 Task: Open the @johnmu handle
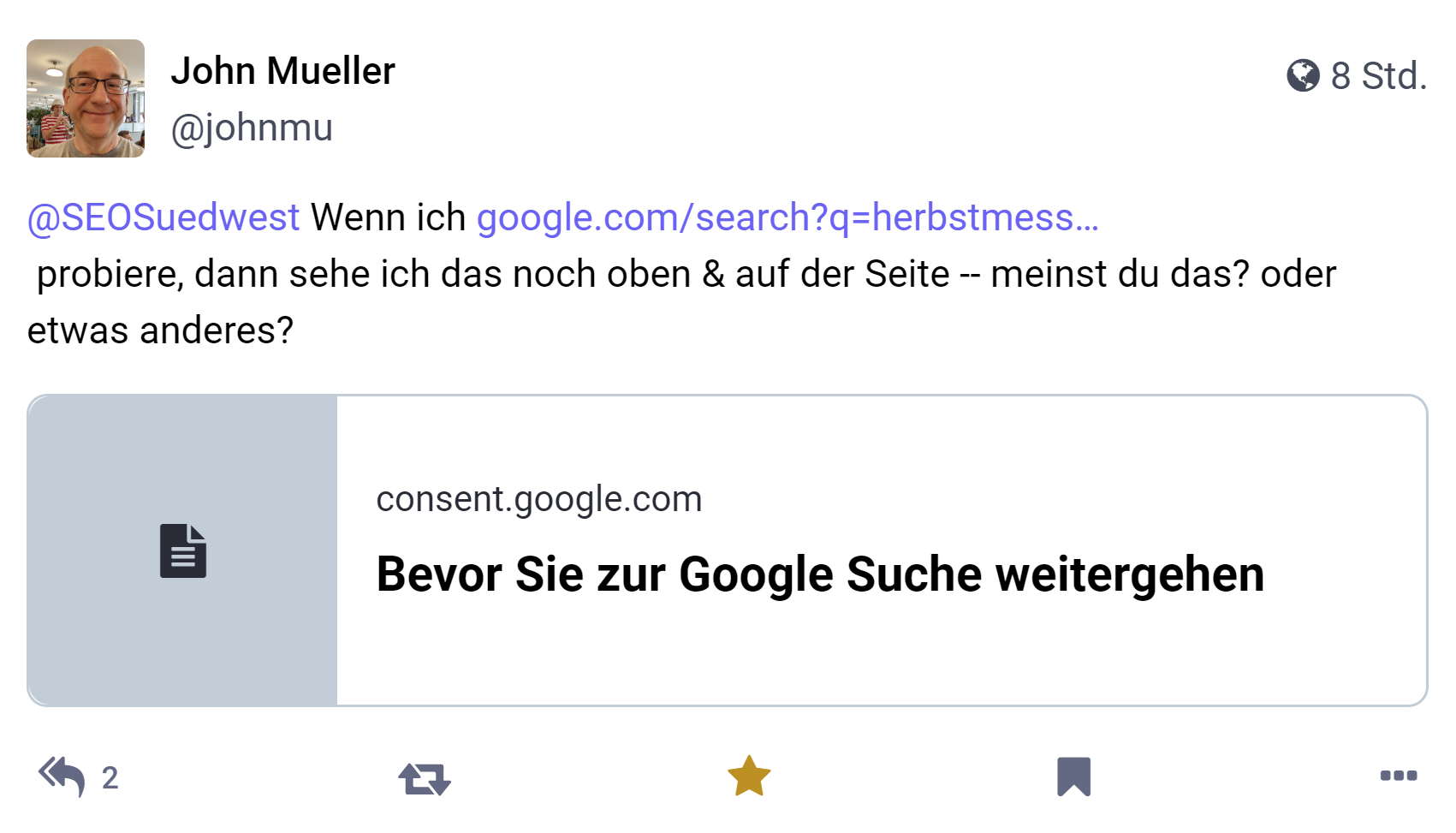254,128
